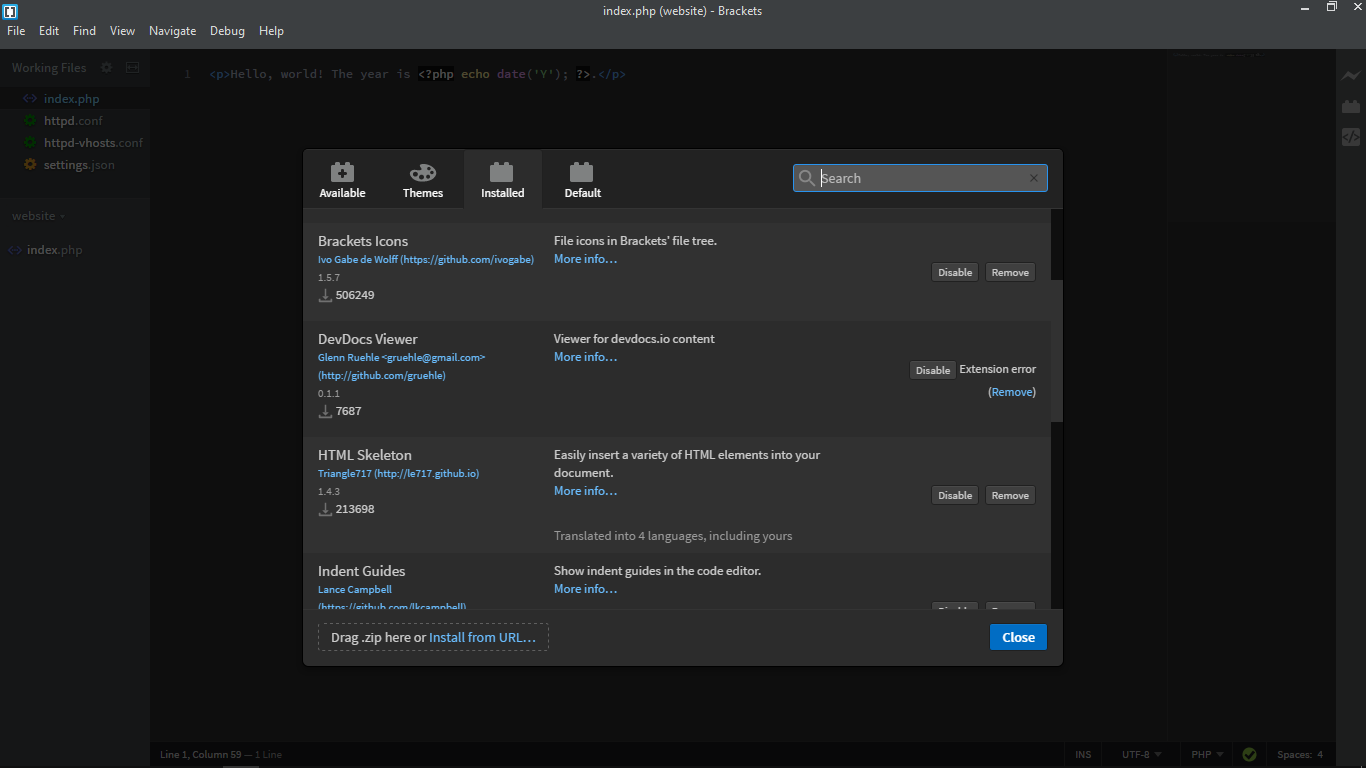The width and height of the screenshot is (1366, 768).
Task: Switch to the Default tab
Action: tap(582, 180)
